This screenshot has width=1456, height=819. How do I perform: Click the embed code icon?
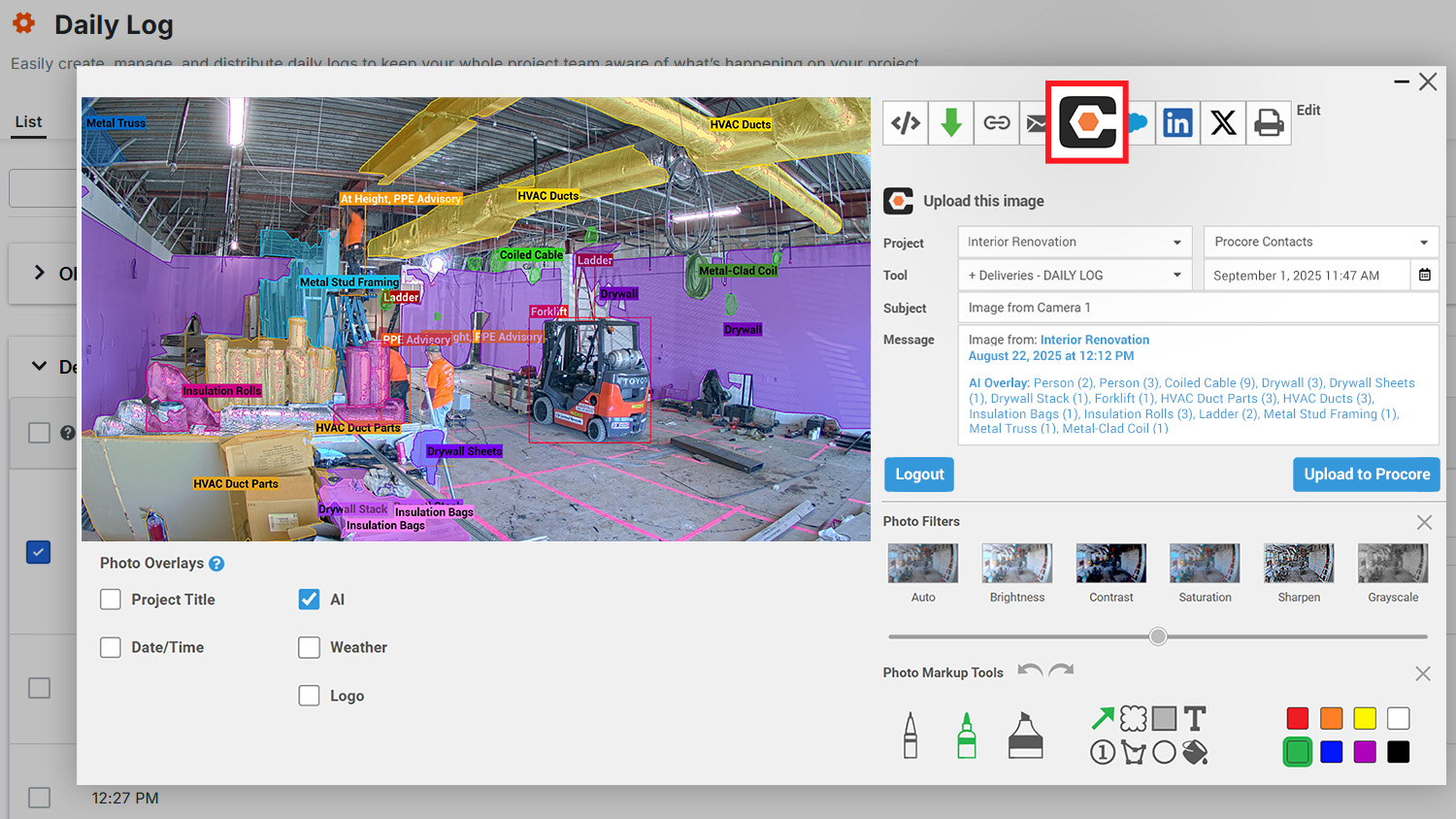click(905, 123)
